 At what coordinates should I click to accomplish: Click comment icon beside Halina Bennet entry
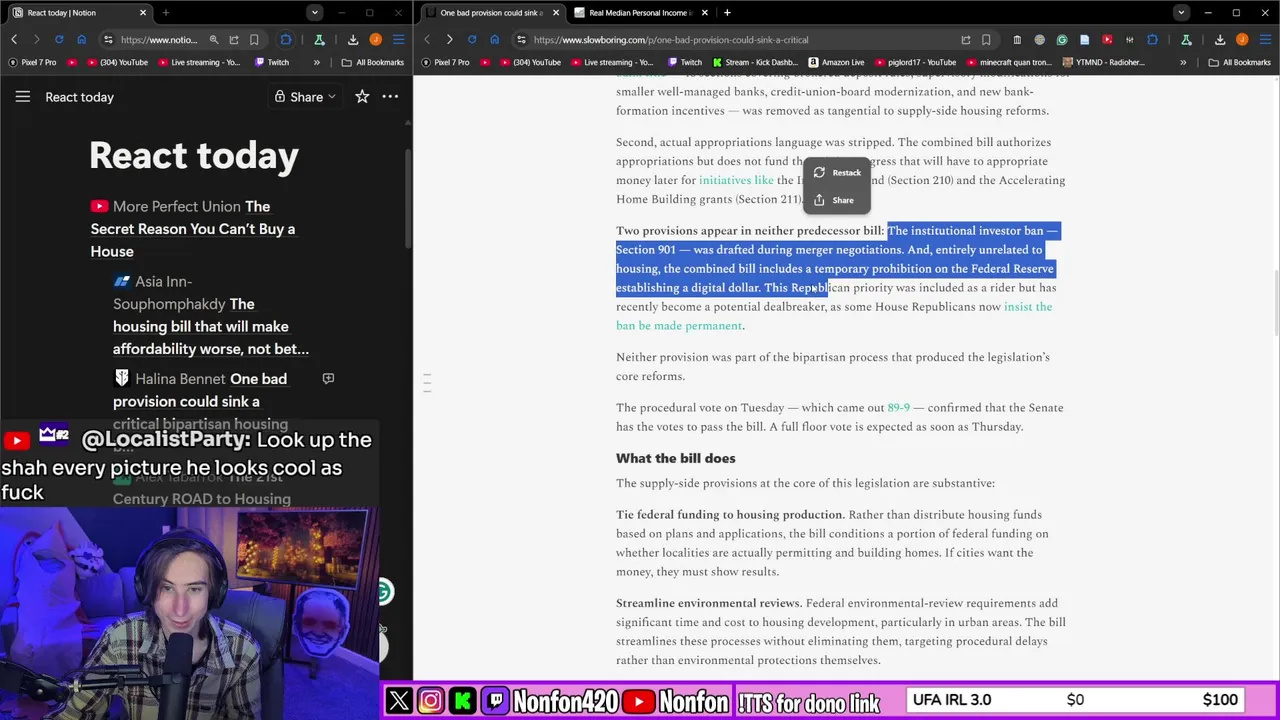pyautogui.click(x=328, y=379)
